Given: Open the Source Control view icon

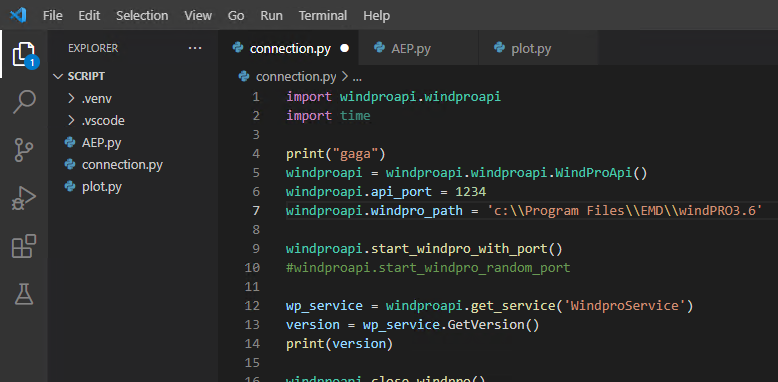Looking at the screenshot, I should pyautogui.click(x=24, y=150).
